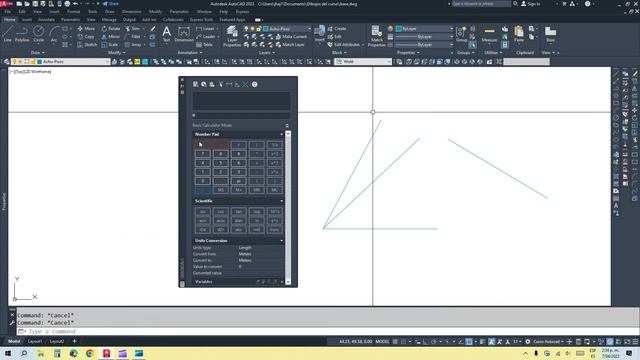Collapse the Units Conversion section
Image resolution: width=640 pixels, height=360 pixels.
281,241
